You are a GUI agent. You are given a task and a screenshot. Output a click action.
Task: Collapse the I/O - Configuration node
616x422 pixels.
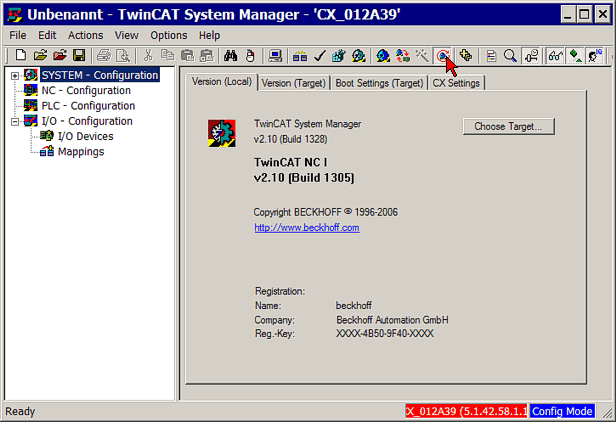coord(15,121)
